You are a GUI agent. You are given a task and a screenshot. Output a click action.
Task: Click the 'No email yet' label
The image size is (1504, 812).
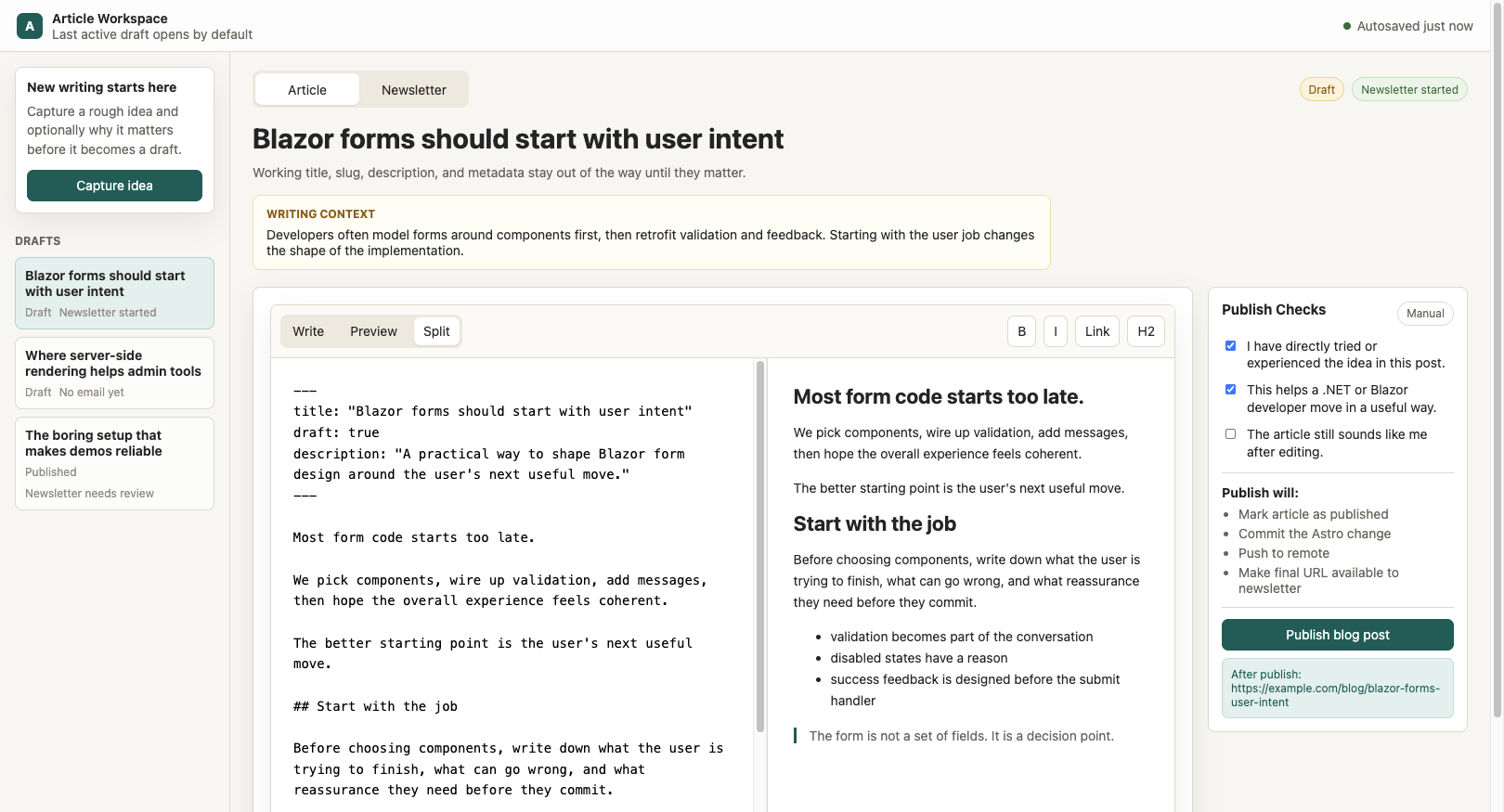point(92,393)
